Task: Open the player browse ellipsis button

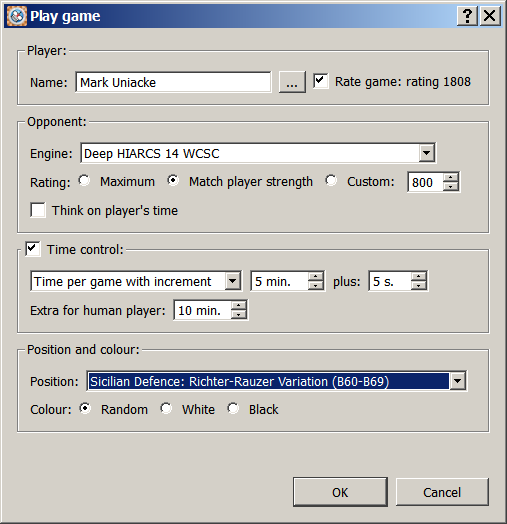Action: point(292,82)
